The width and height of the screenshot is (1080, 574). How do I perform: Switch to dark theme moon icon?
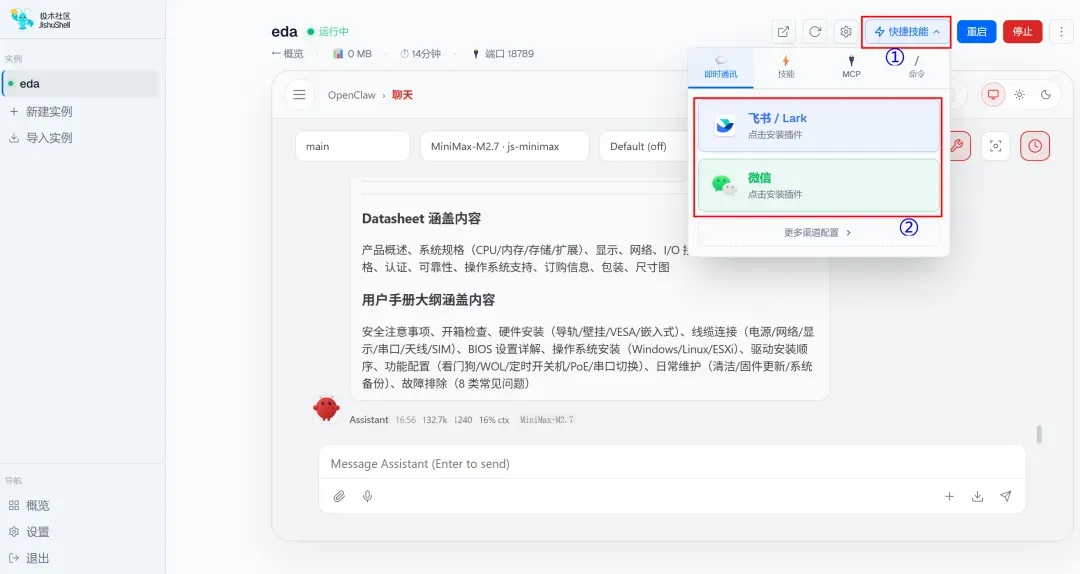1046,94
